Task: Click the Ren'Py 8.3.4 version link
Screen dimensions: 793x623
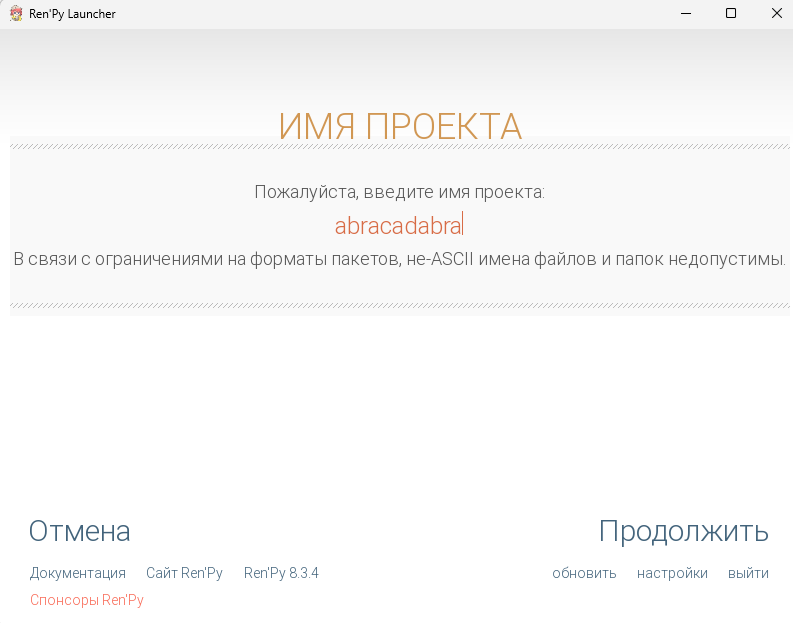Action: pyautogui.click(x=281, y=573)
